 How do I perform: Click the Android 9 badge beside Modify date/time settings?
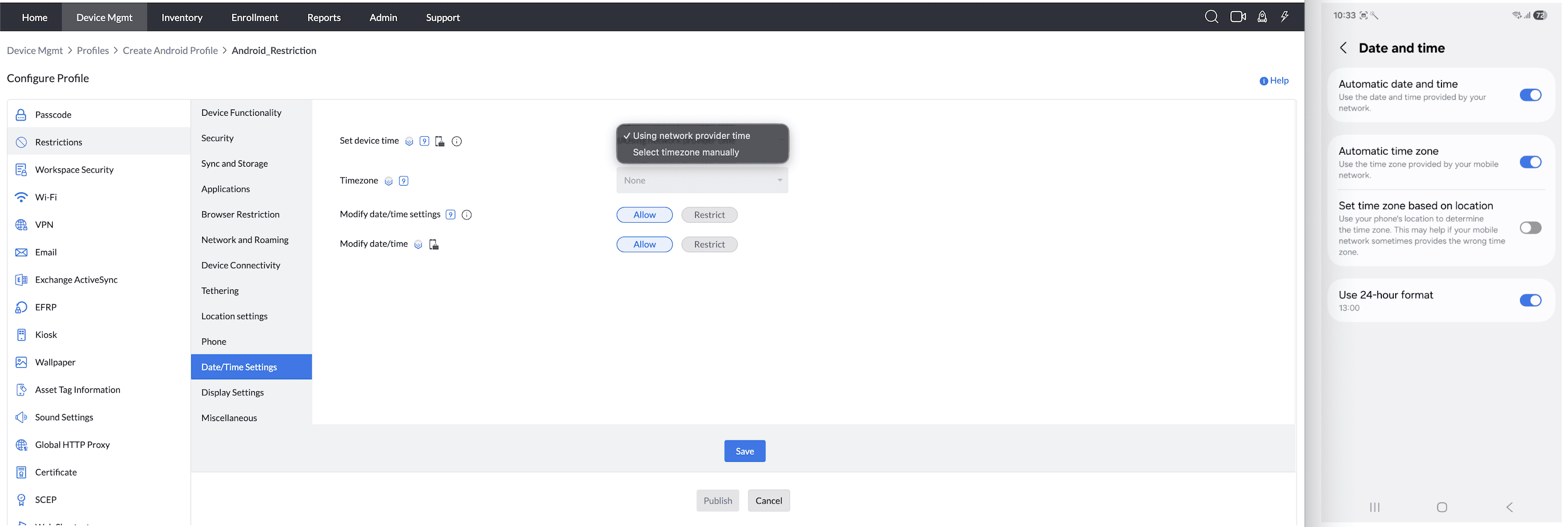coord(451,215)
